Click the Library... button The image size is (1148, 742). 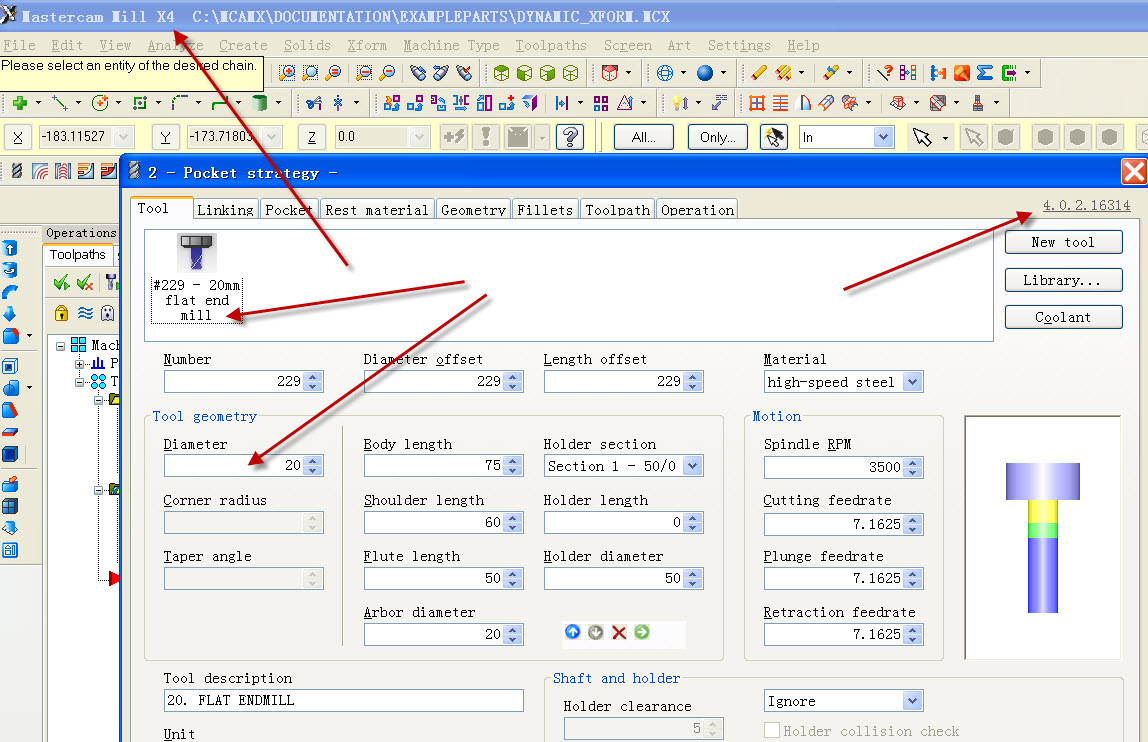(x=1063, y=280)
